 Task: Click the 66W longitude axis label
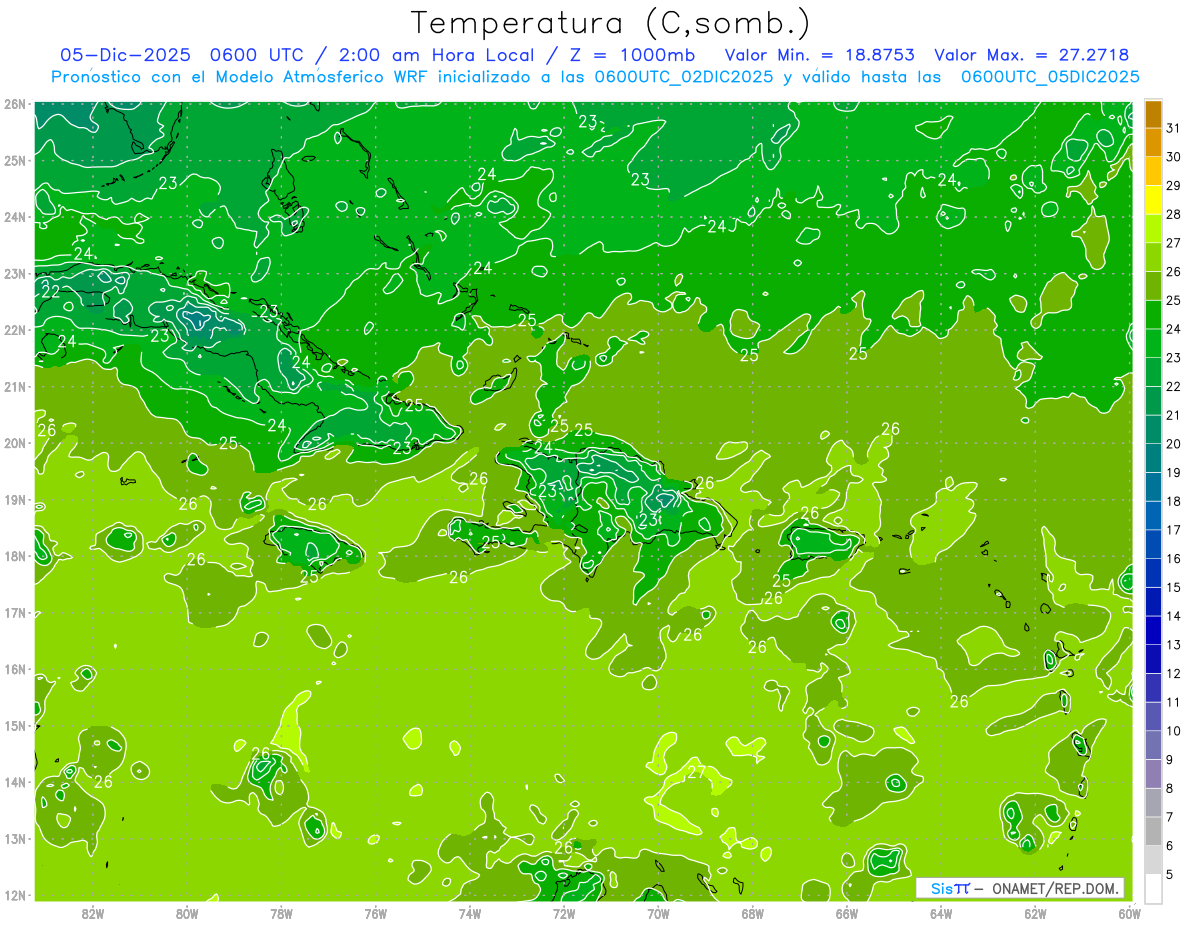point(847,913)
